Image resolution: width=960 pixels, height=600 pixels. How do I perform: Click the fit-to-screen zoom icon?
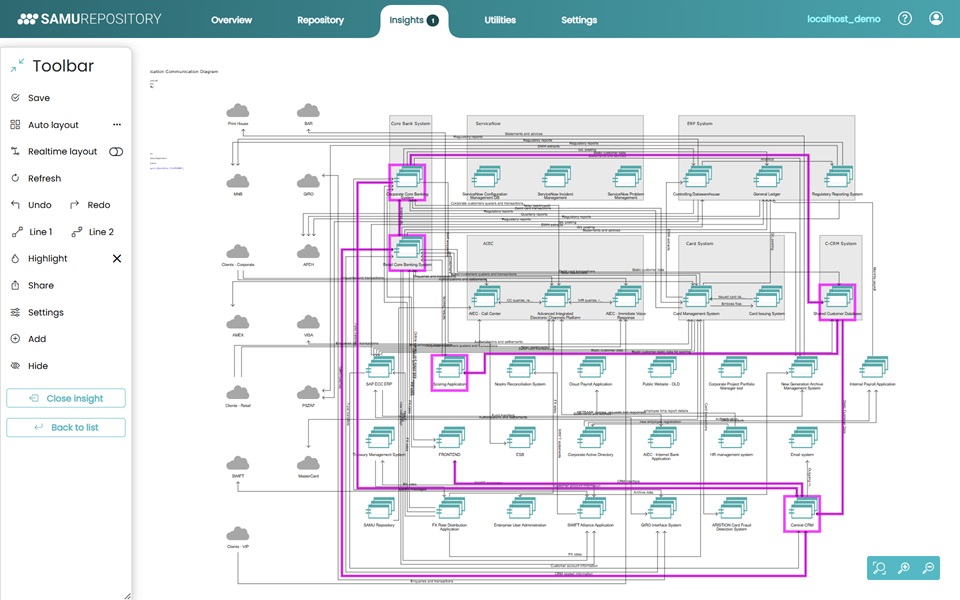pos(880,568)
